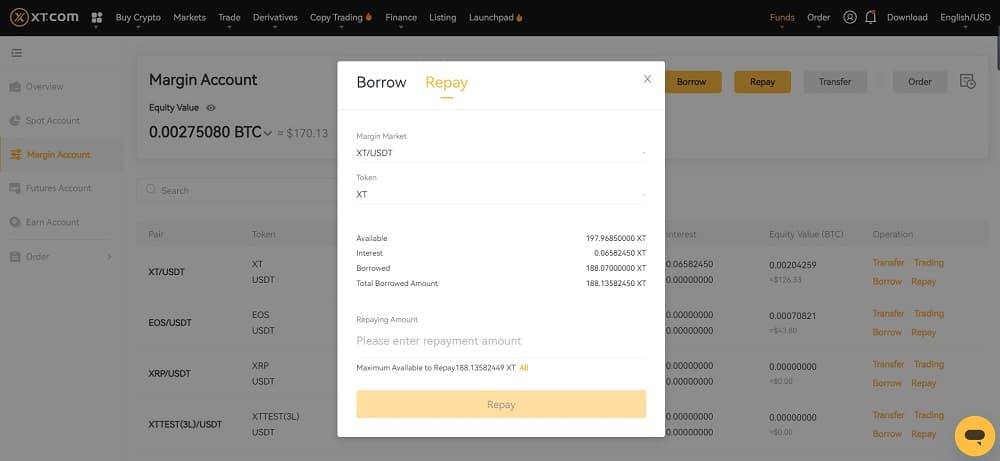Open Markets in the top navigation
The width and height of the screenshot is (1000, 461).
pyautogui.click(x=189, y=17)
